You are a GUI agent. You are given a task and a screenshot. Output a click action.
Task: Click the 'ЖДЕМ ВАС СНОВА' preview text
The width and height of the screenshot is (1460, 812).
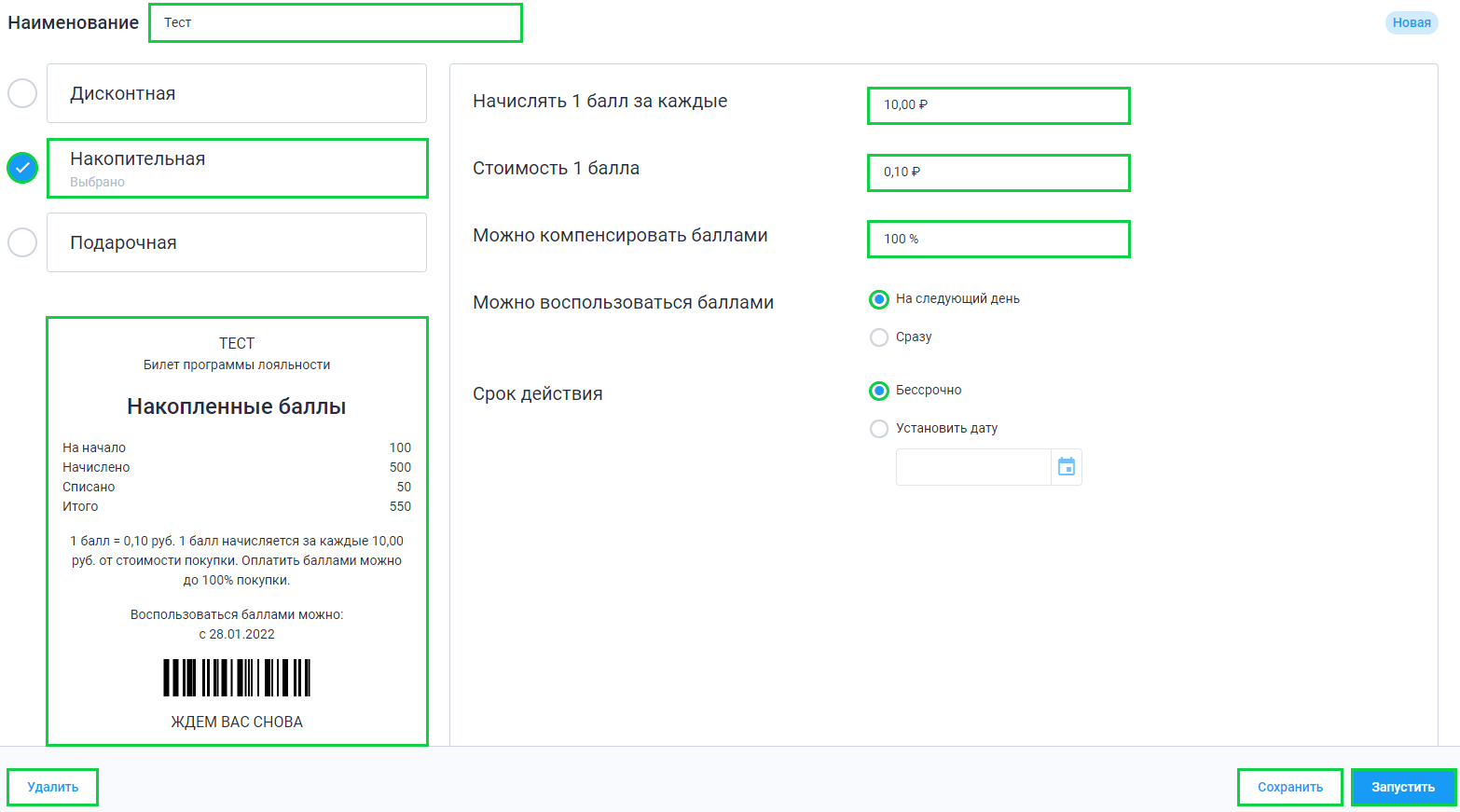click(x=237, y=722)
